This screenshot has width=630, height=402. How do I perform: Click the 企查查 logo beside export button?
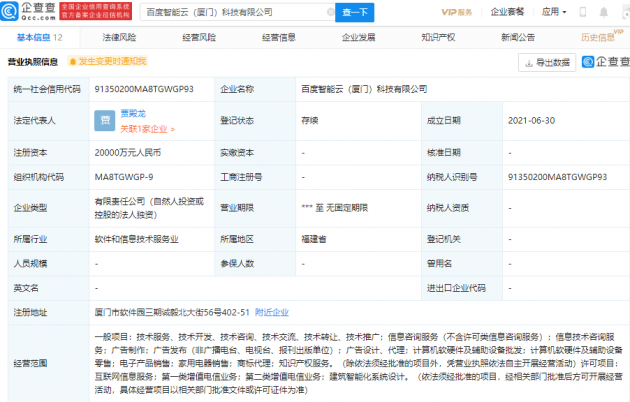tap(605, 62)
